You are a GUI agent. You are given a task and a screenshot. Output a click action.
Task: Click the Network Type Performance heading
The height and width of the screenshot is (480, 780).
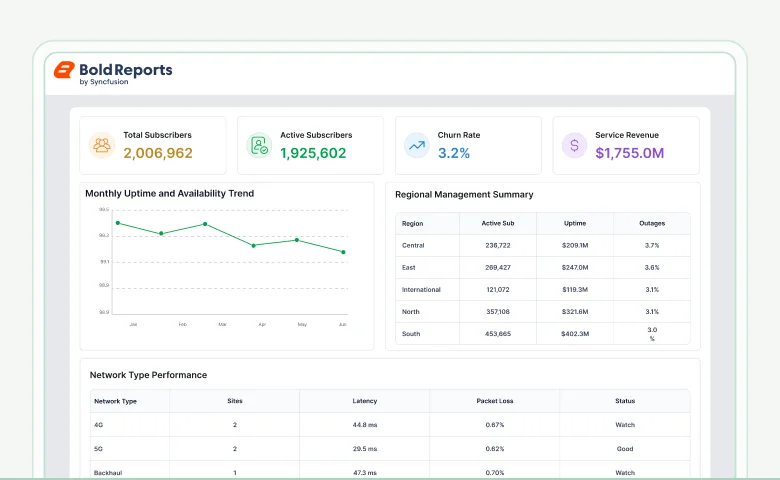[x=148, y=375]
